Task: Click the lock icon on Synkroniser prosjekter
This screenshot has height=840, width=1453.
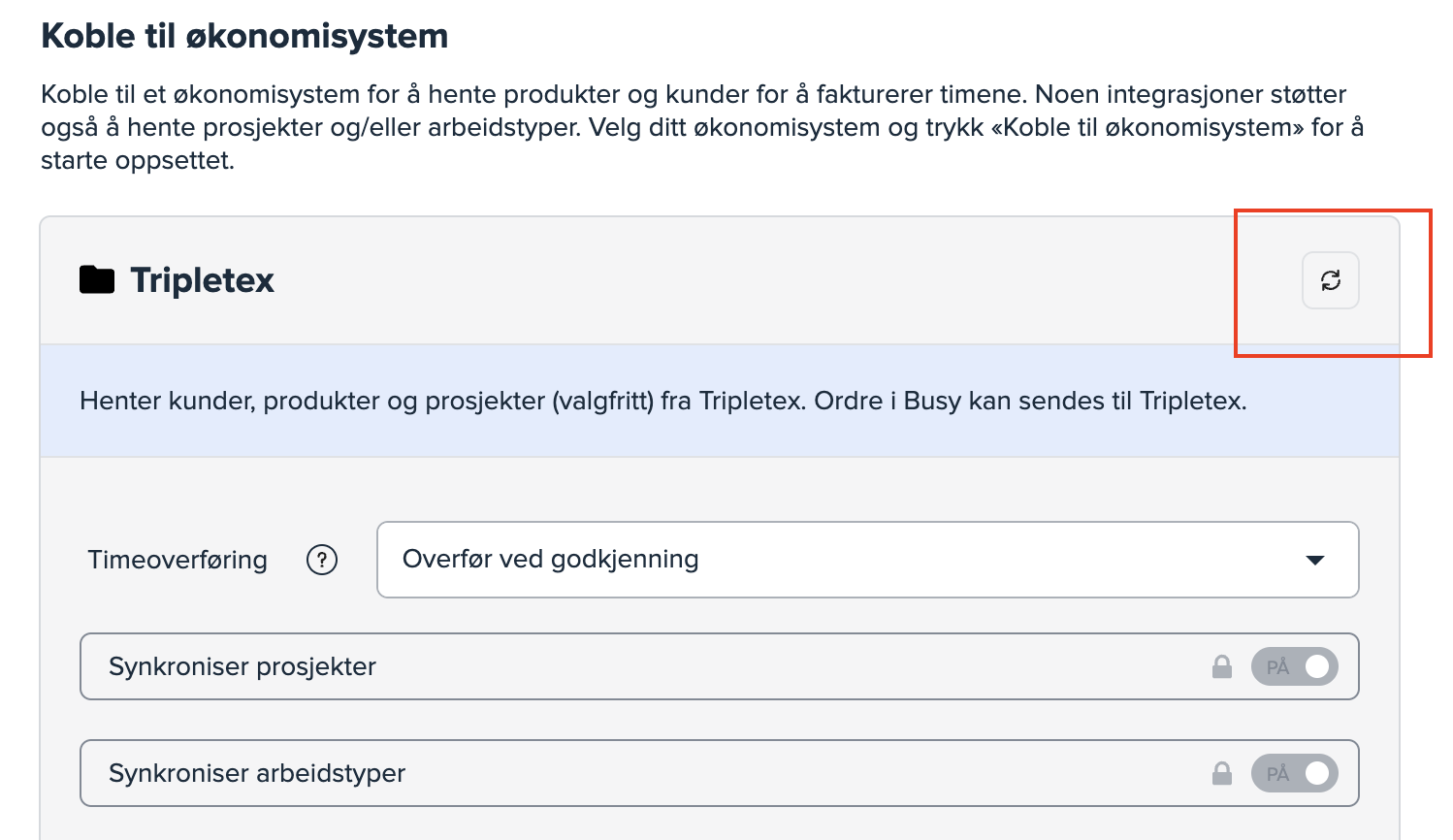Action: [x=1222, y=666]
